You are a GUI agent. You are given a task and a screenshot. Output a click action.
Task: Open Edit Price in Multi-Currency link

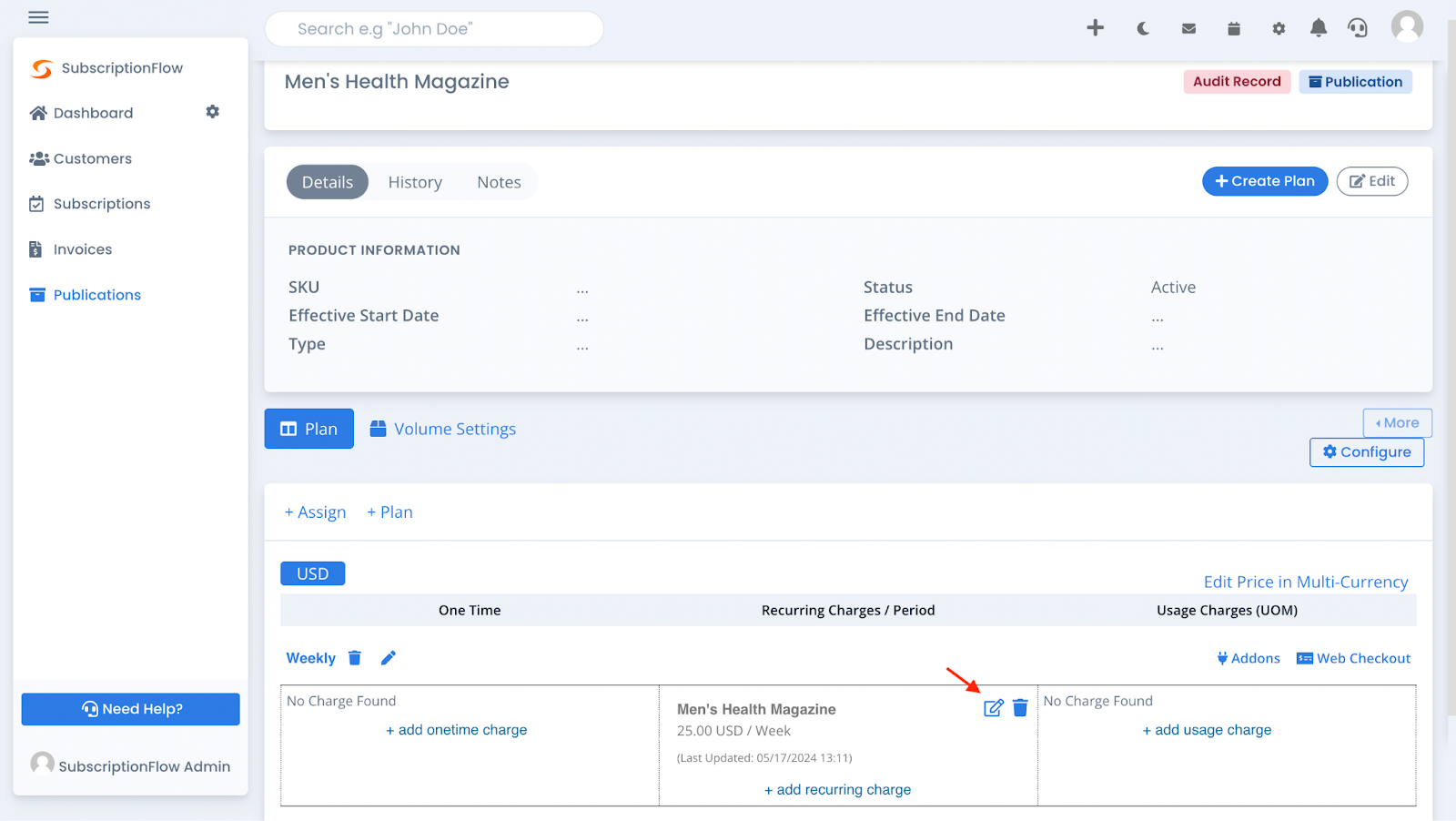[x=1306, y=582]
